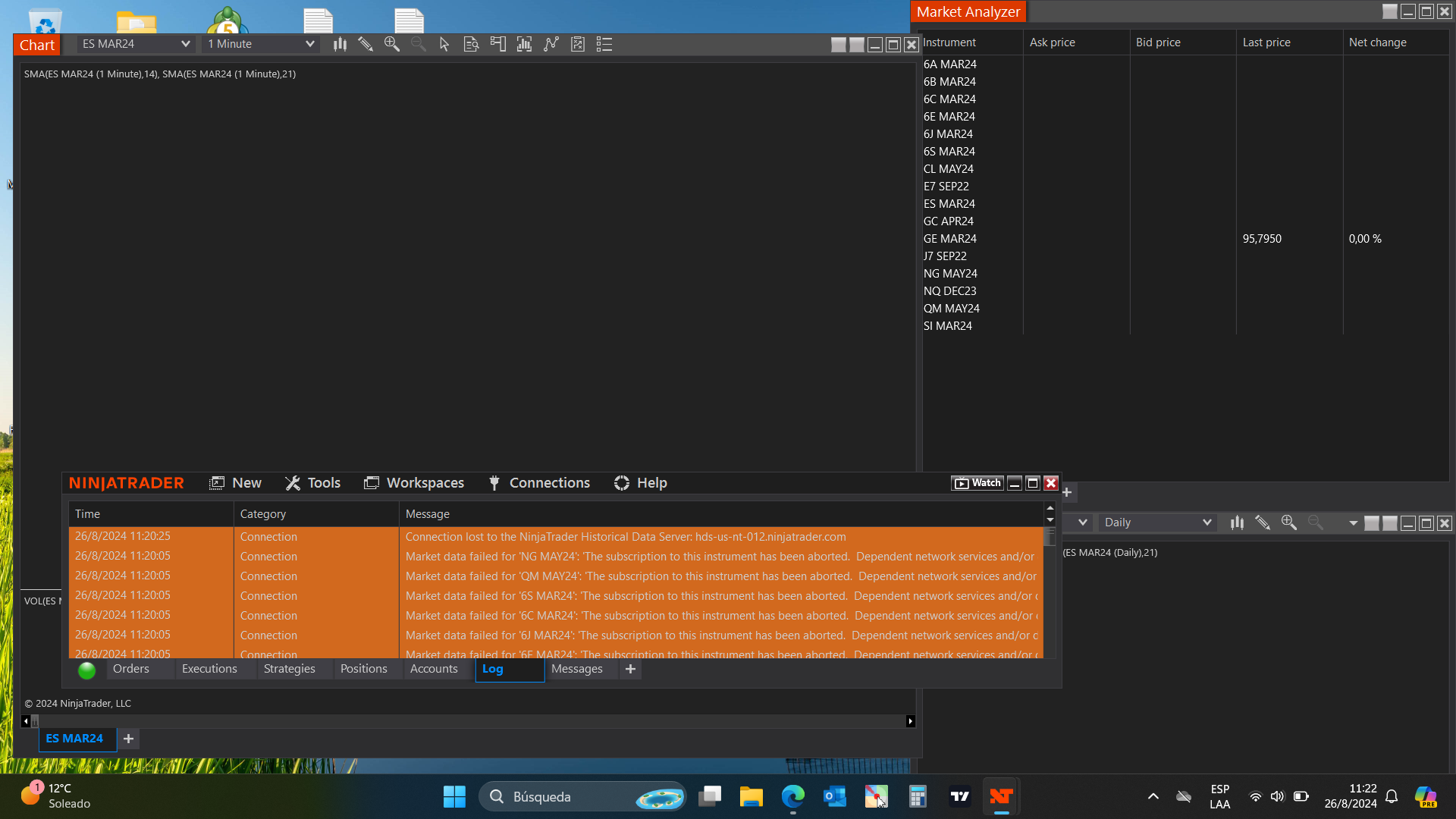Screen dimensions: 1456x819
Task: Click the chart horizontal scrollbar track
Action: pyautogui.click(x=470, y=721)
